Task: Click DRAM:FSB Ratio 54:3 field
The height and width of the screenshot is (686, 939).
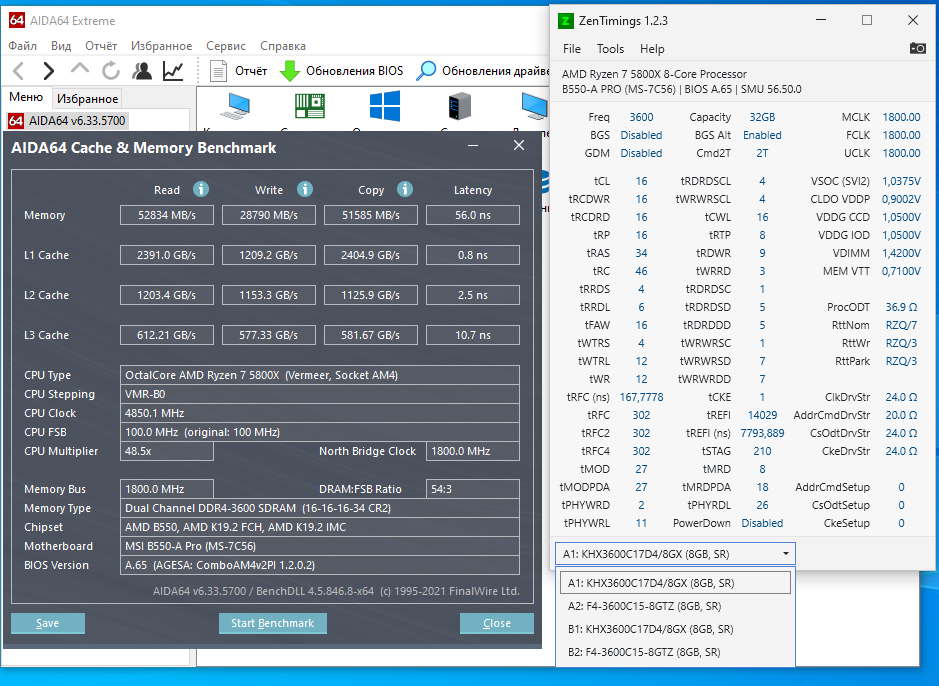Action: [473, 489]
